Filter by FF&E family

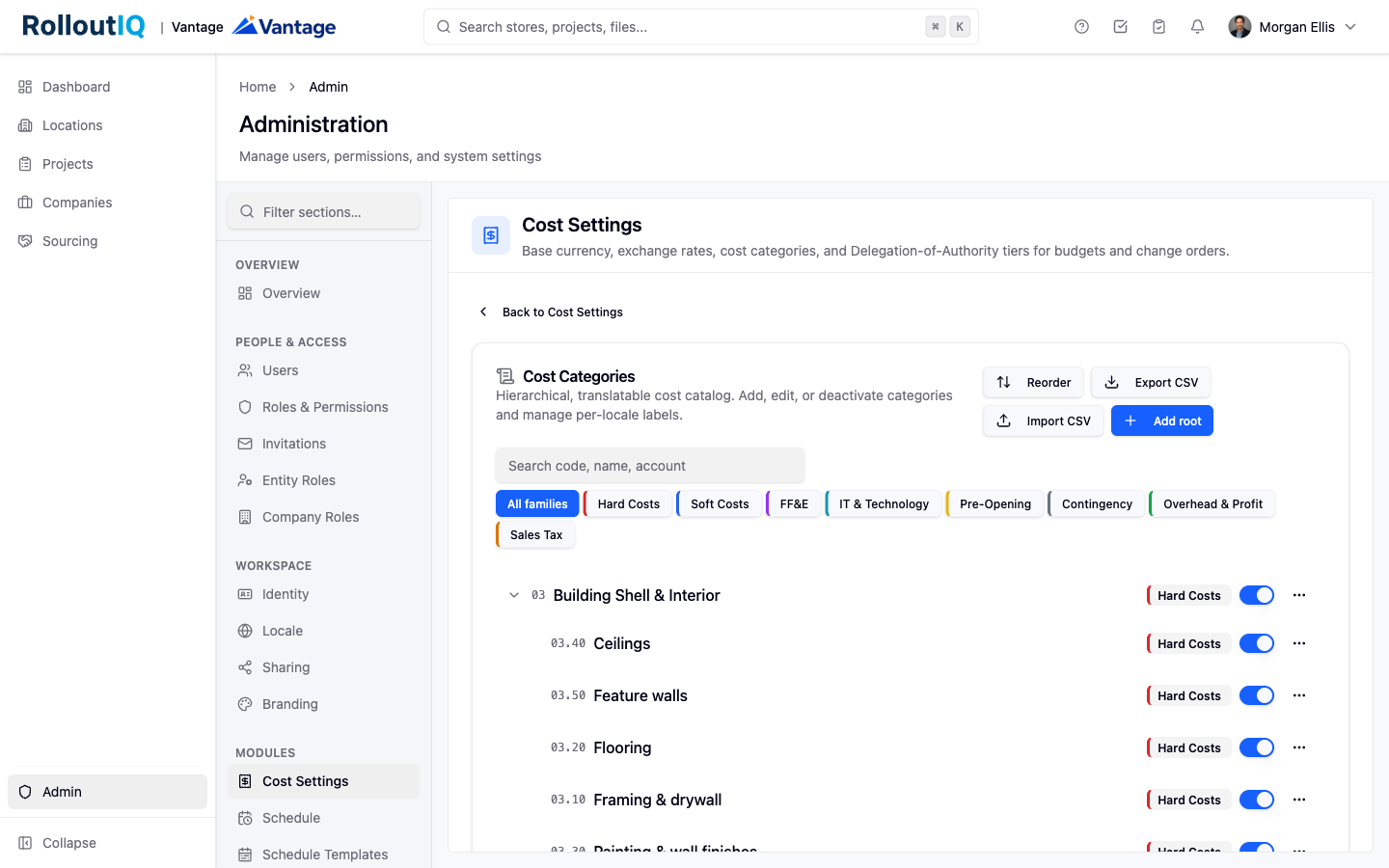tap(794, 503)
